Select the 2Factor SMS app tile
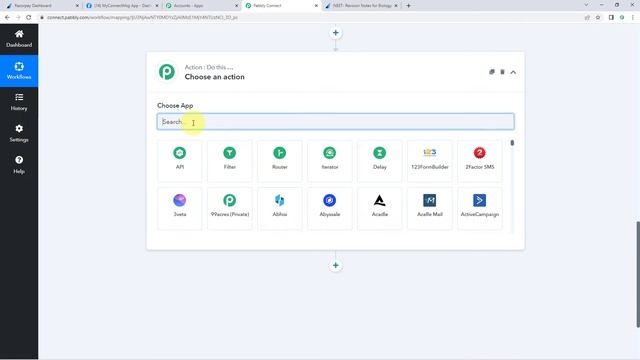The image size is (640, 360). tap(480, 161)
